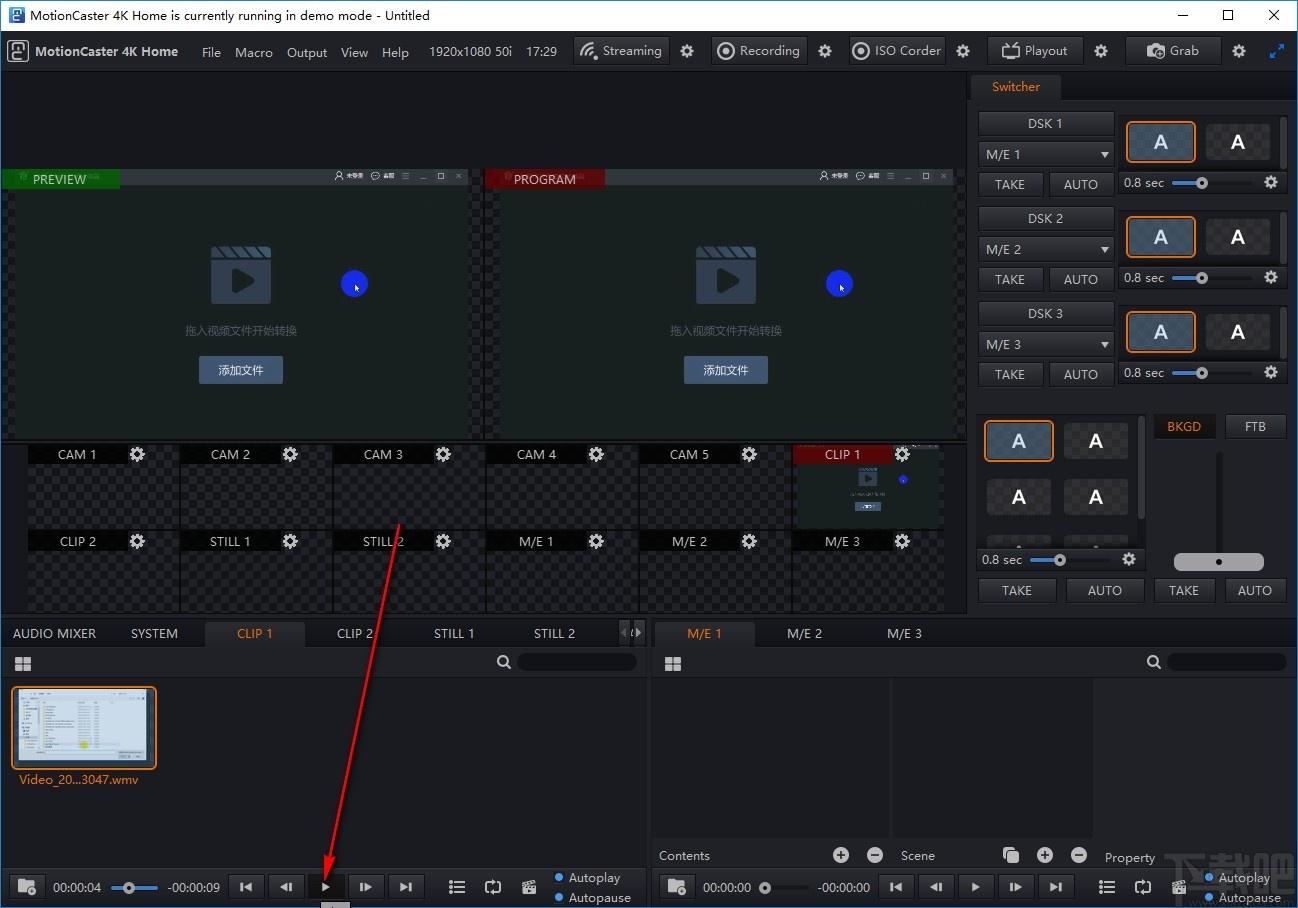Click the transition T-bar fader handle

coord(1218,562)
